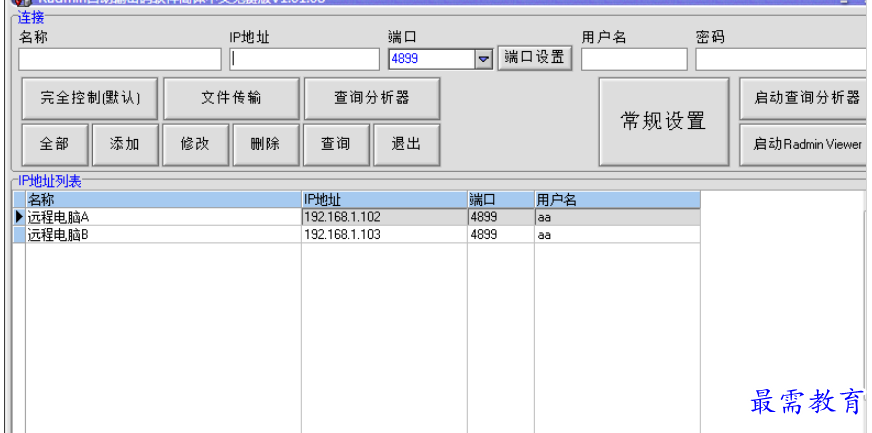This screenshot has width=872, height=433.
Task: Open 常规设置
Action: click(x=663, y=122)
